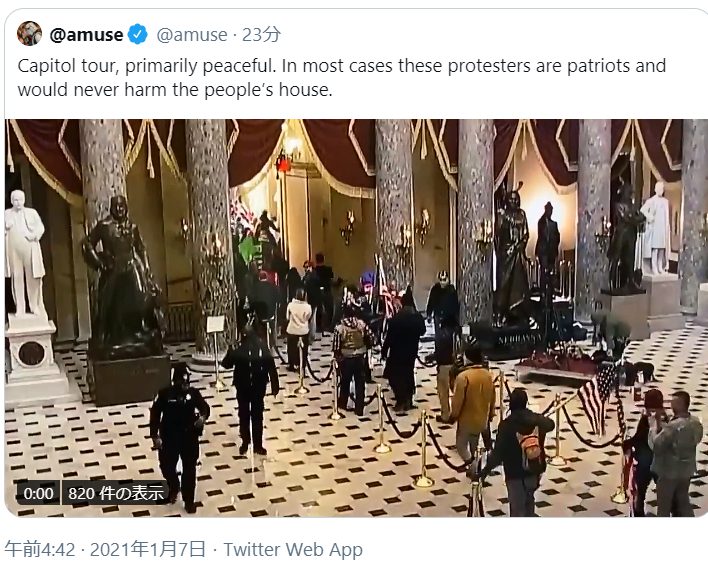Image resolution: width=708 pixels, height=568 pixels.
Task: Open the Twitter Web App source link
Action: coord(293,549)
